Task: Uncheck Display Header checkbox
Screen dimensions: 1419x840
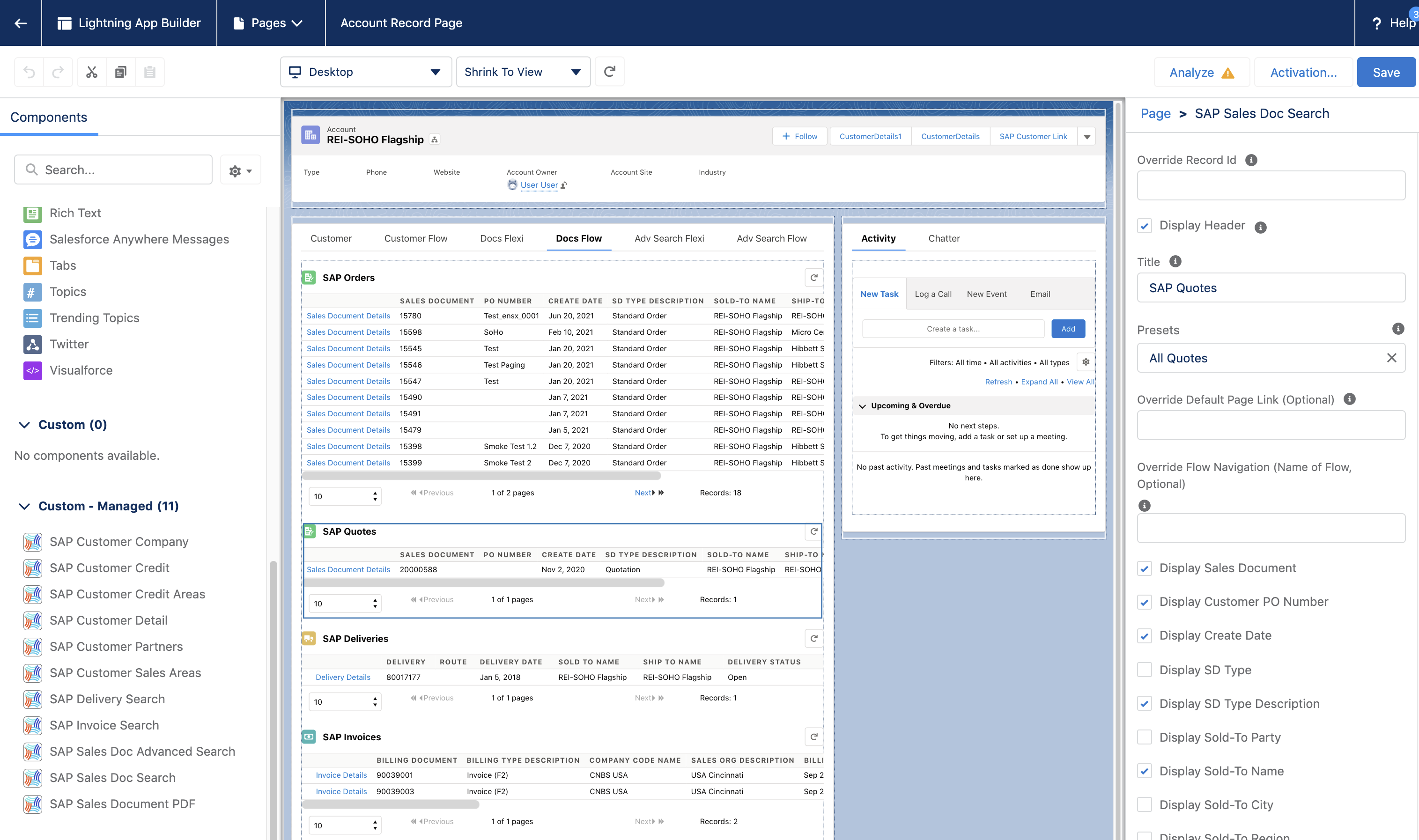Action: (1145, 226)
